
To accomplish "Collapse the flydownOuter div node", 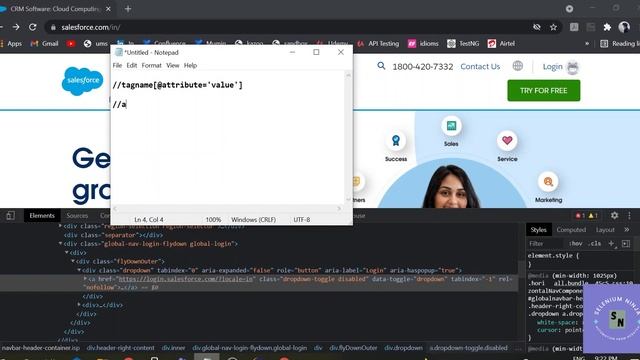I will (x=73, y=261).
